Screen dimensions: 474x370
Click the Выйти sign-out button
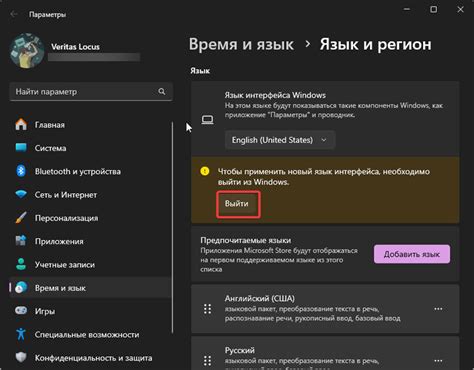click(x=238, y=204)
